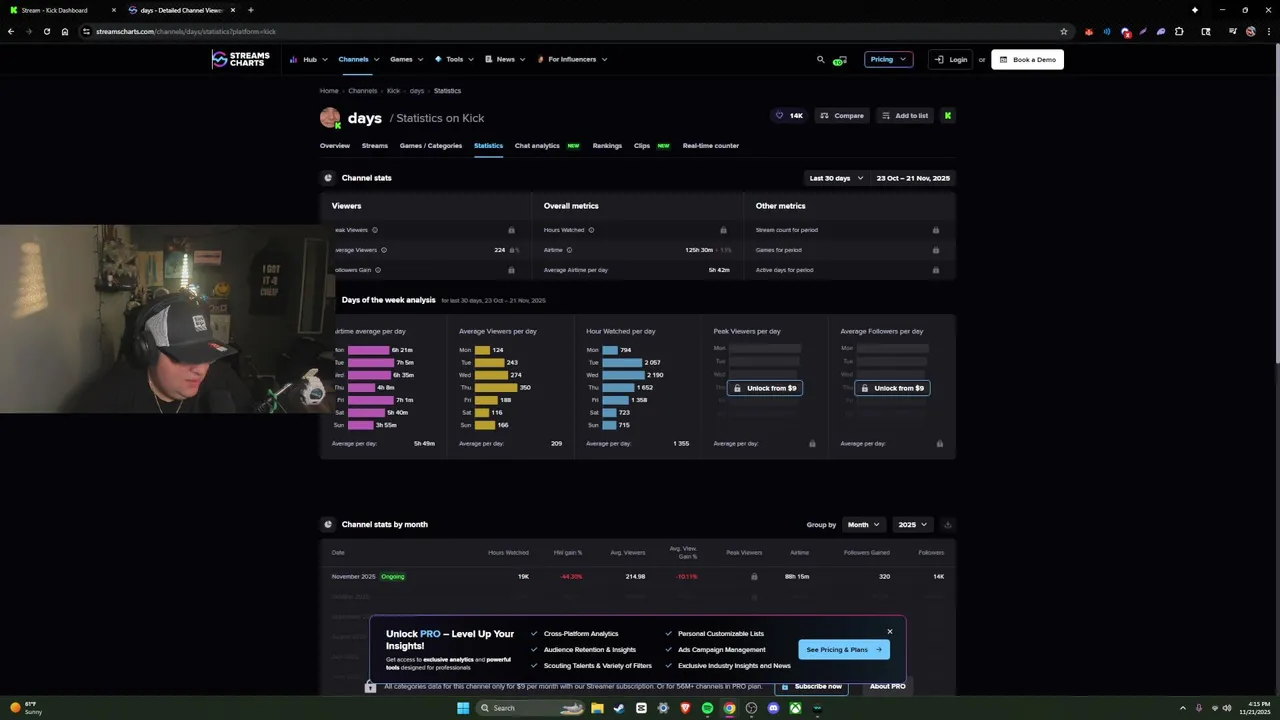
Task: Click the info icon next to Average Viewers
Action: coord(384,250)
